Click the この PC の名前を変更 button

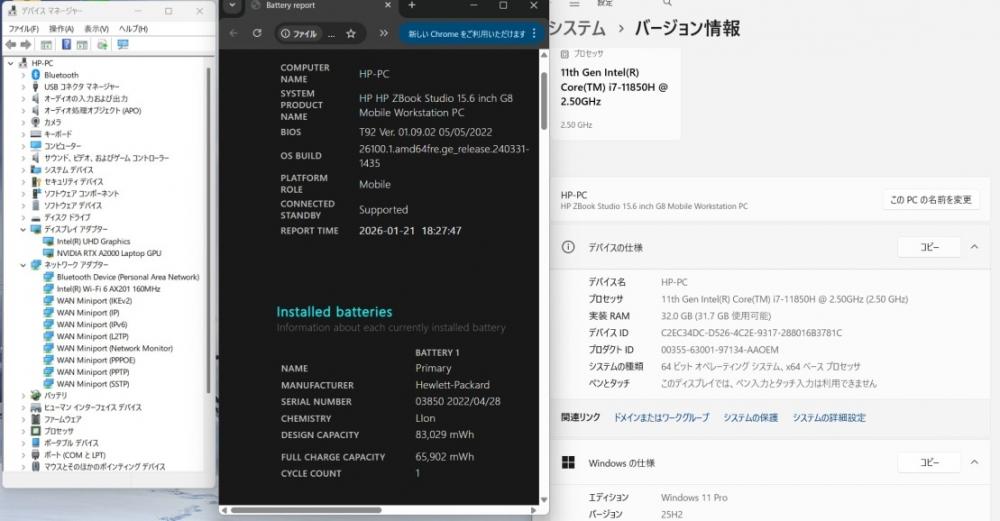[x=930, y=200]
